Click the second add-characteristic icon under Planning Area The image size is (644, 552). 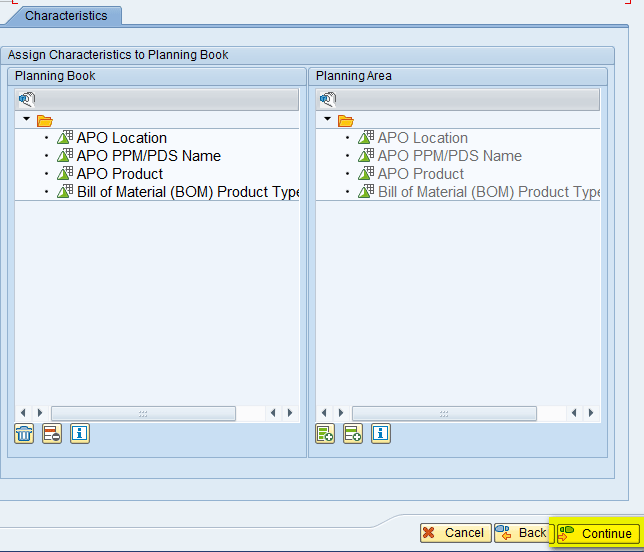click(353, 434)
